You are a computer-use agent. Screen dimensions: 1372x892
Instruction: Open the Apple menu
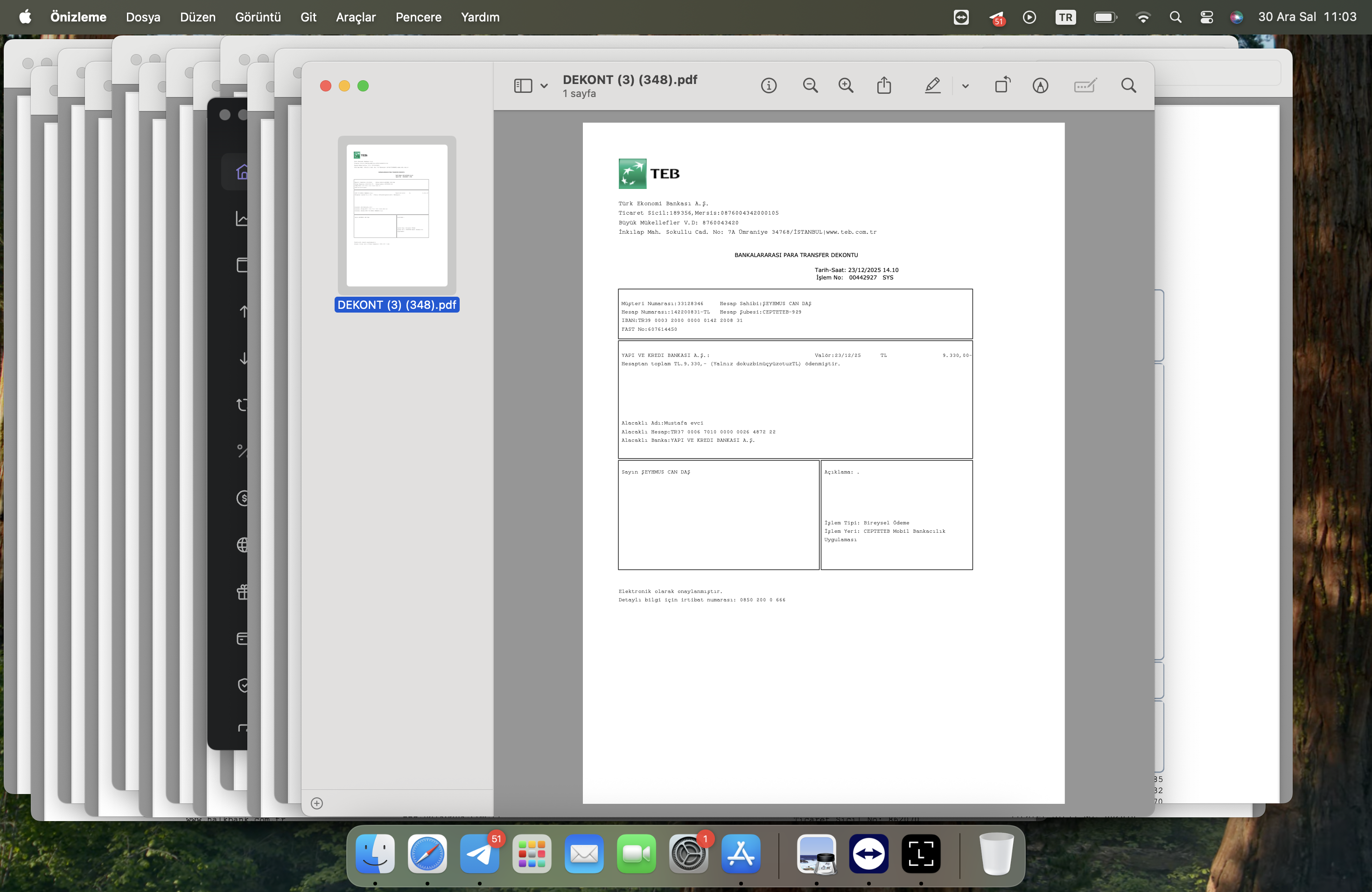pyautogui.click(x=25, y=17)
